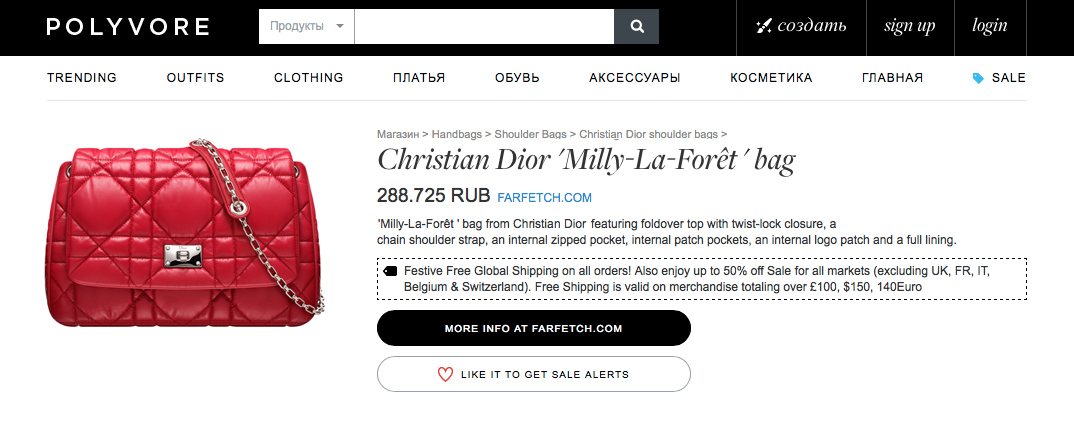The image size is (1074, 430).
Task: Click the heart icon on like button
Action: pyautogui.click(x=445, y=374)
